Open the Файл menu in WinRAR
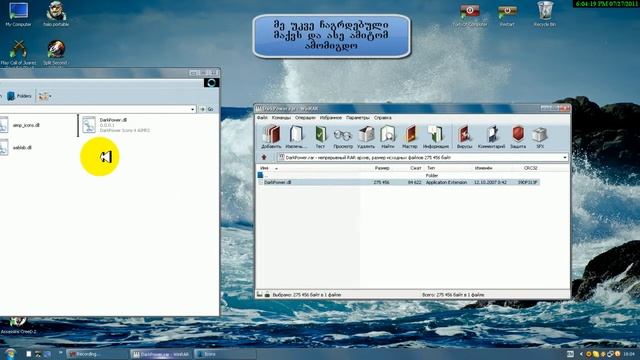 click(262, 118)
